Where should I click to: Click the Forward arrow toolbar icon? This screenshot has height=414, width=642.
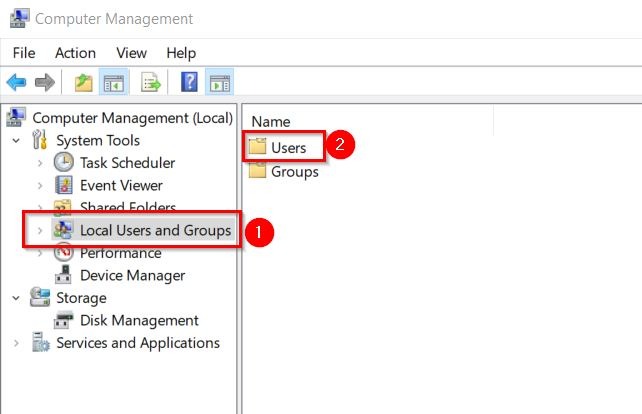point(43,82)
